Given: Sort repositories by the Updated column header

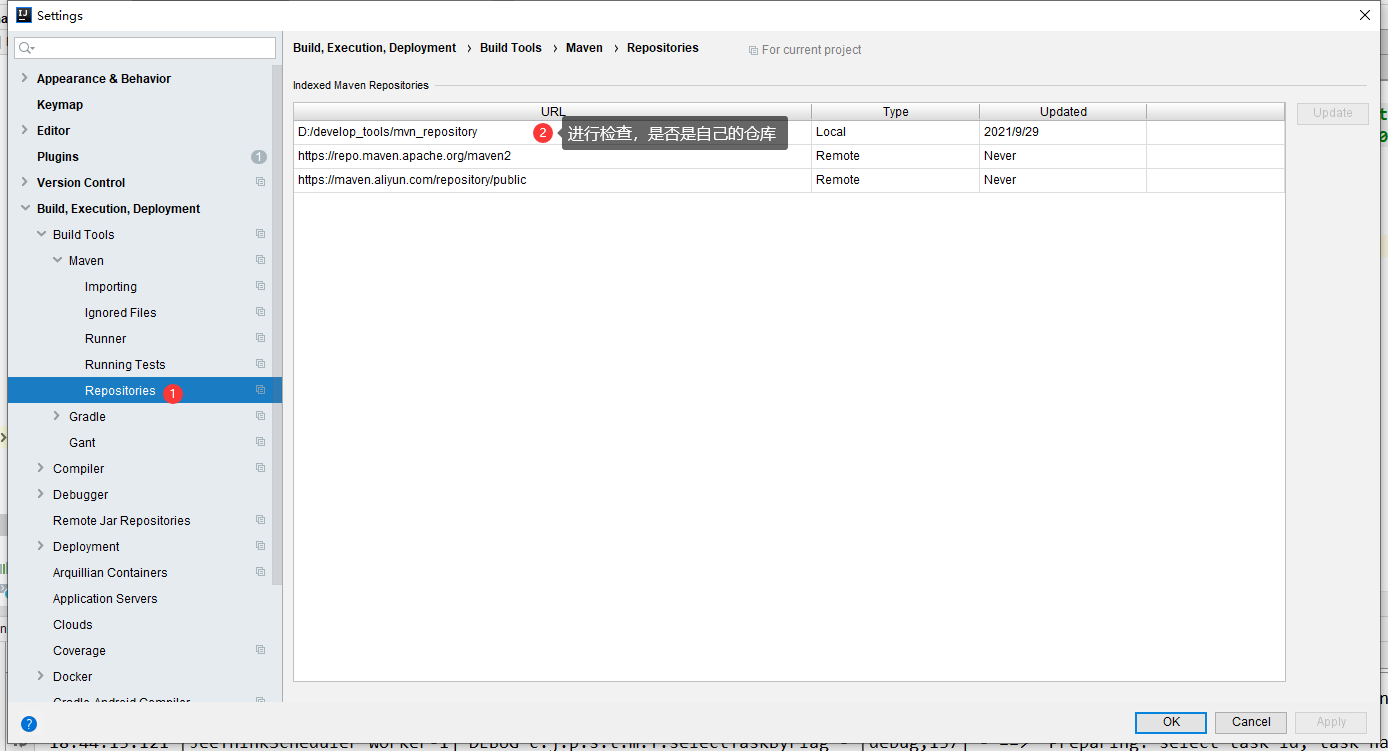Looking at the screenshot, I should (1063, 112).
